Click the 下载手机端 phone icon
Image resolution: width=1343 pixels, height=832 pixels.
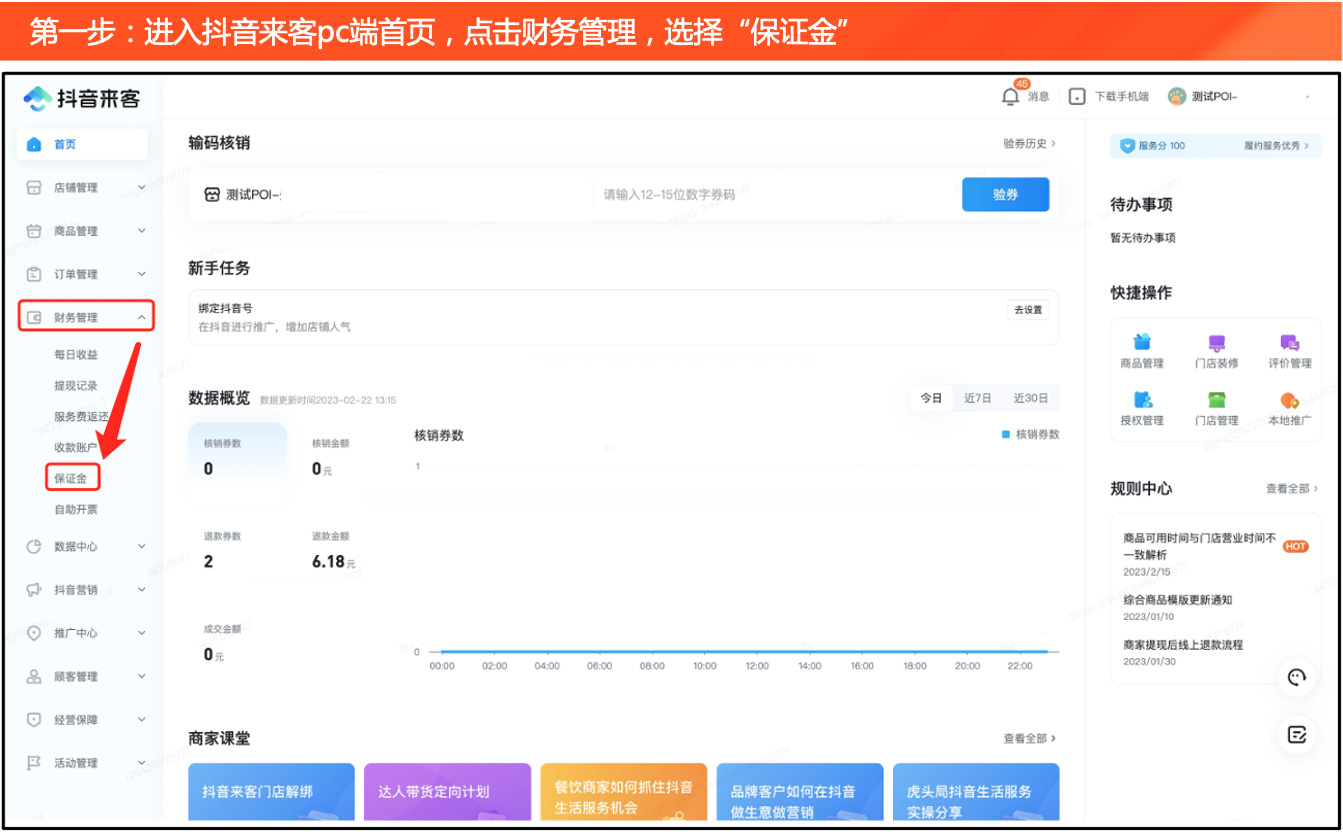pyautogui.click(x=1077, y=97)
